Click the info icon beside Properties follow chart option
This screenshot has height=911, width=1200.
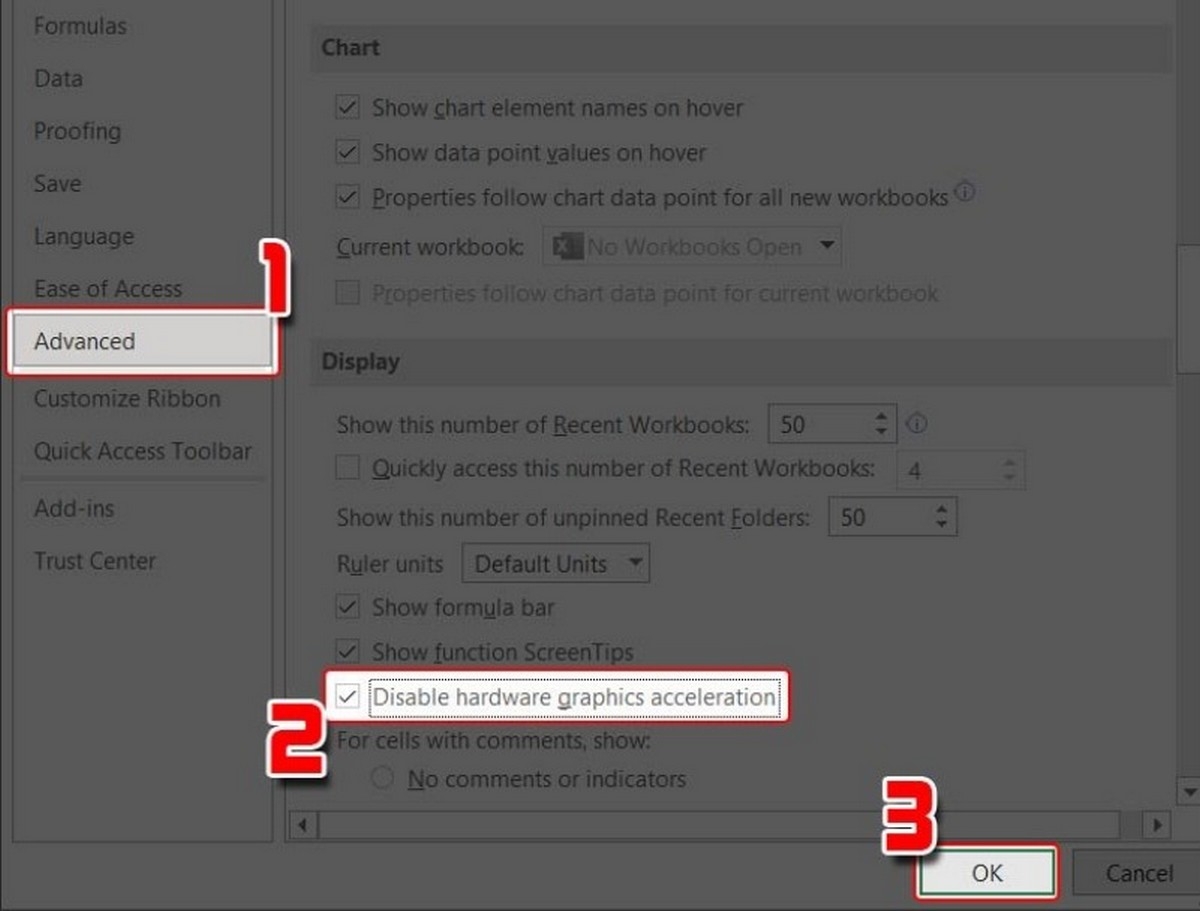coord(966,193)
